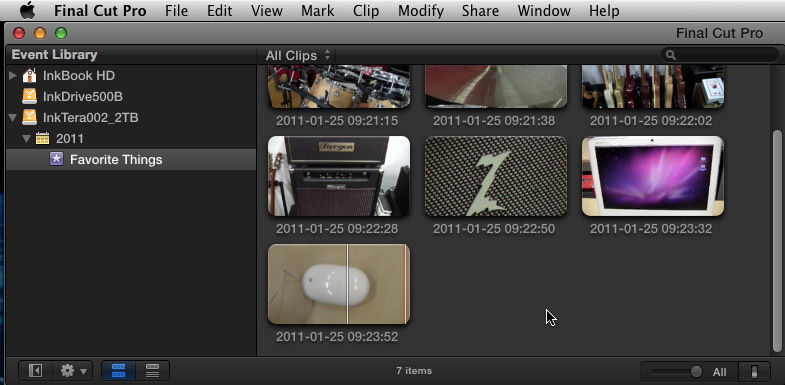Select the Favorite Things event
Image resolution: width=785 pixels, height=385 pixels.
click(x=131, y=160)
